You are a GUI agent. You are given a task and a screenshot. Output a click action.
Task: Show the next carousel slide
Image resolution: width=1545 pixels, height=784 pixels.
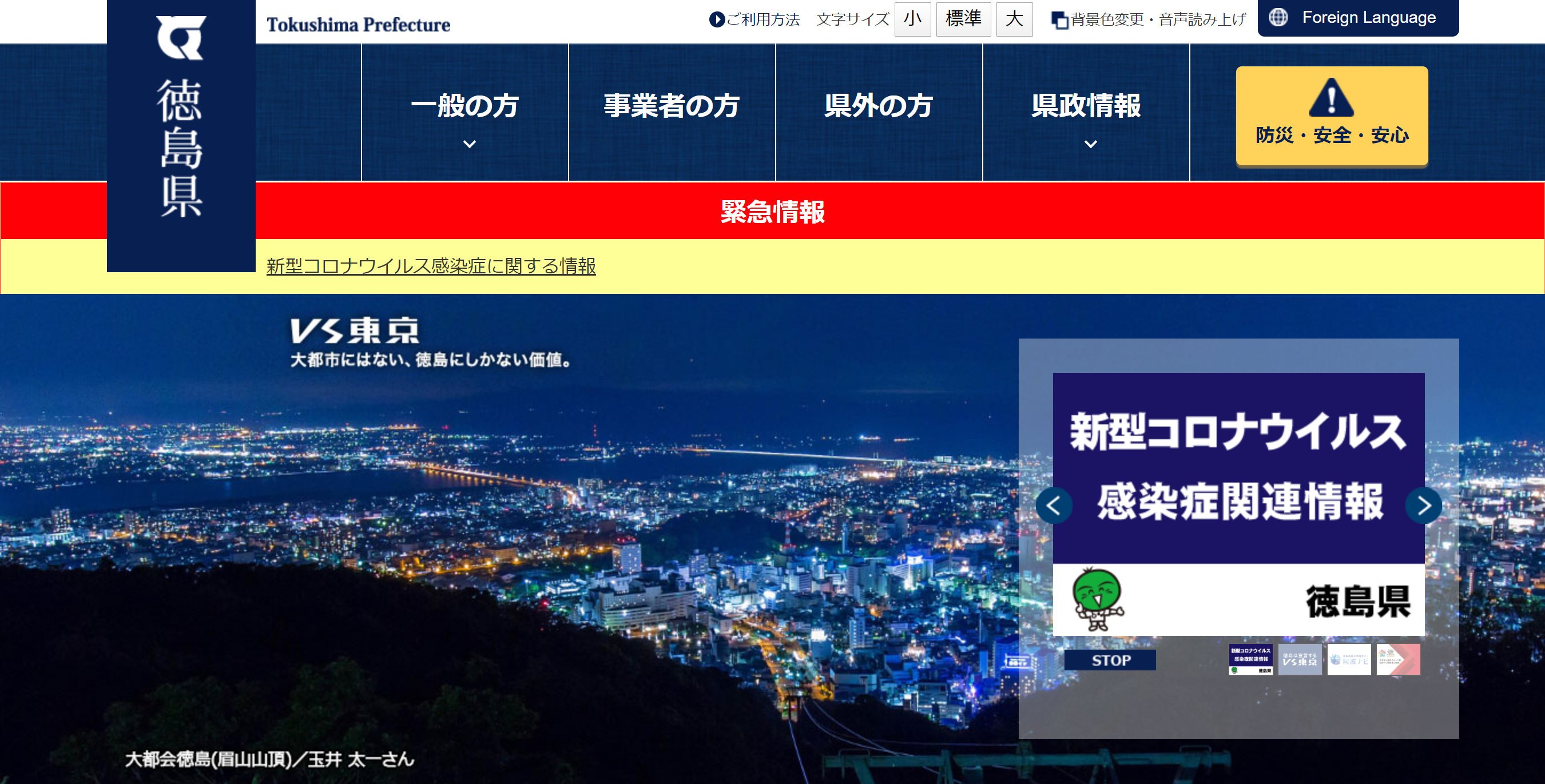pyautogui.click(x=1423, y=506)
